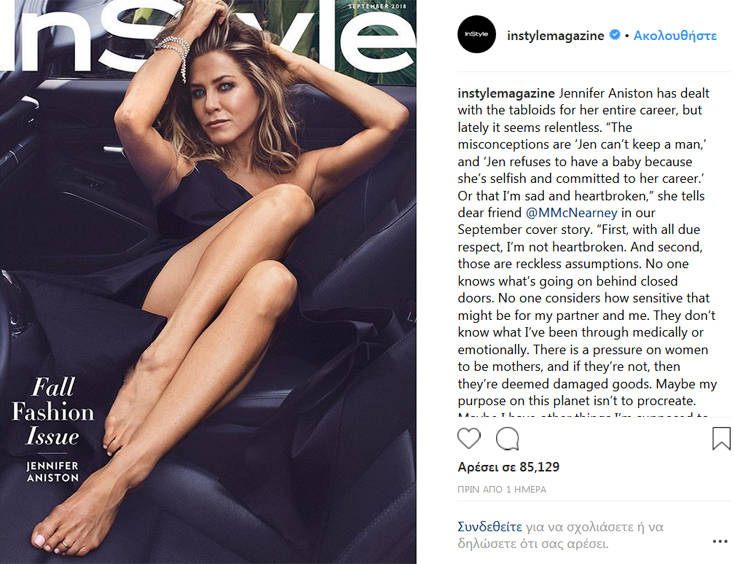
Task: Click the comment prompt text area
Action: [561, 535]
